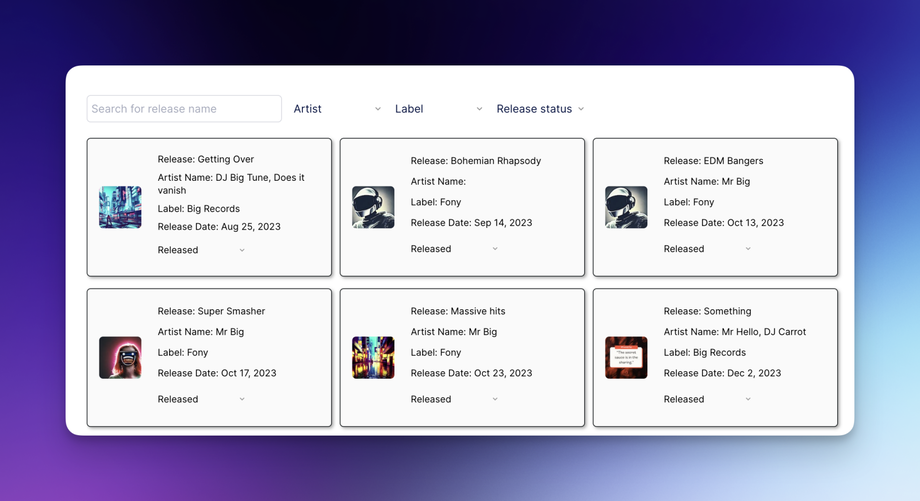Click the Getting Over cyberpunk city cover art

(120, 207)
